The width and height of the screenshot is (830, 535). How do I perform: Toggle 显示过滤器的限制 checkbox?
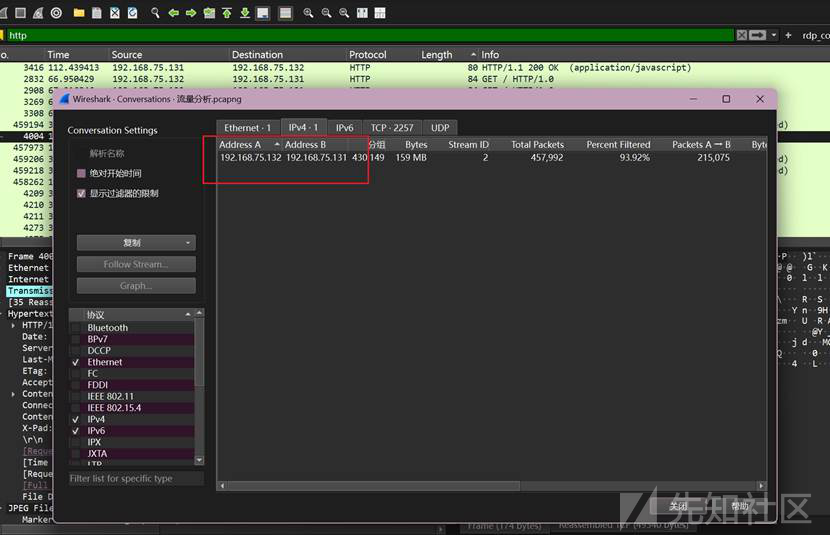coord(81,193)
